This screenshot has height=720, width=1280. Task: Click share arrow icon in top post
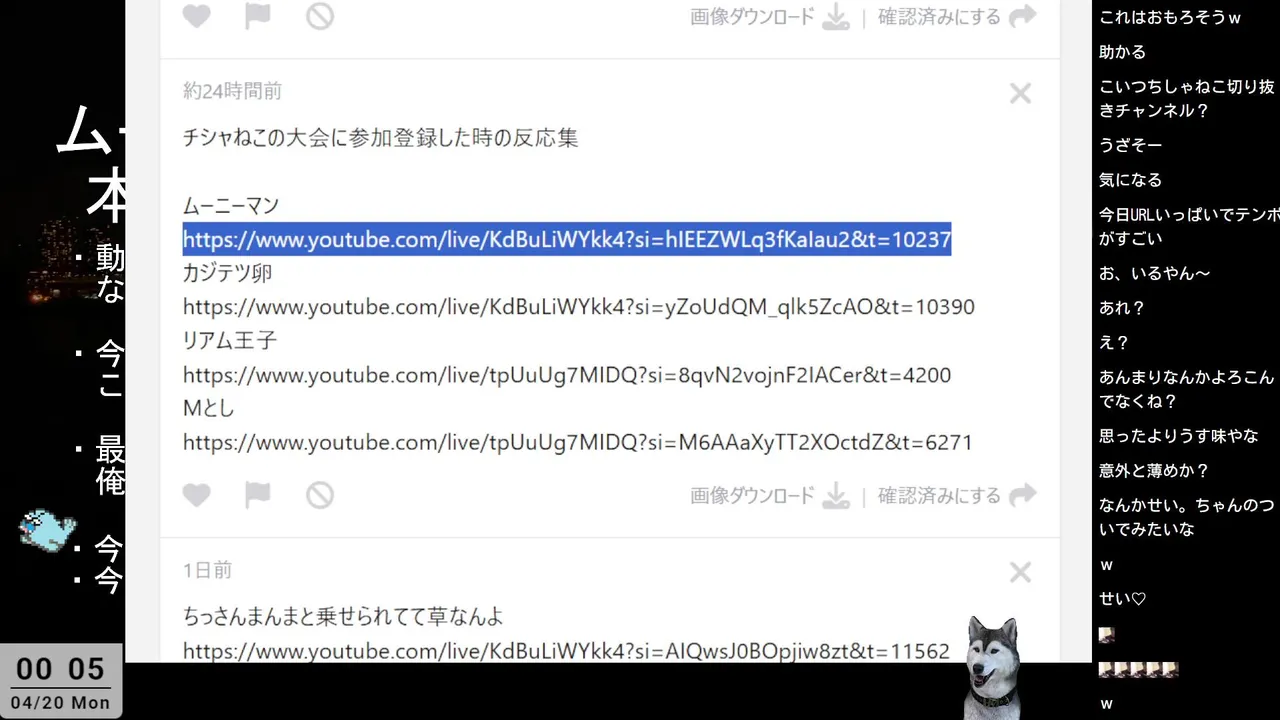pos(1023,16)
